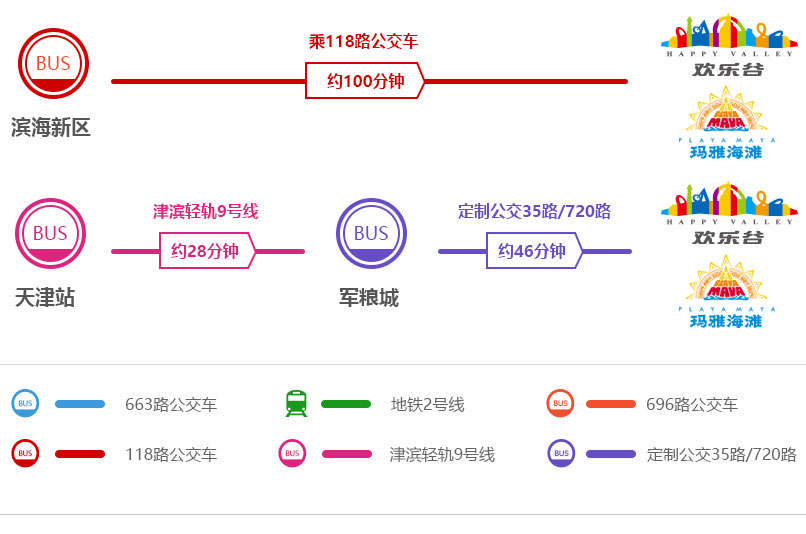Click the 约100分钟 duration label
The width and height of the screenshot is (806, 534).
[x=365, y=81]
